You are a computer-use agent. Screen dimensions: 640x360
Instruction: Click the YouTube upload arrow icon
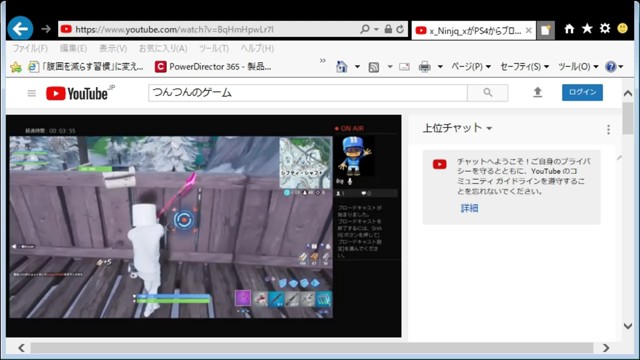point(538,93)
